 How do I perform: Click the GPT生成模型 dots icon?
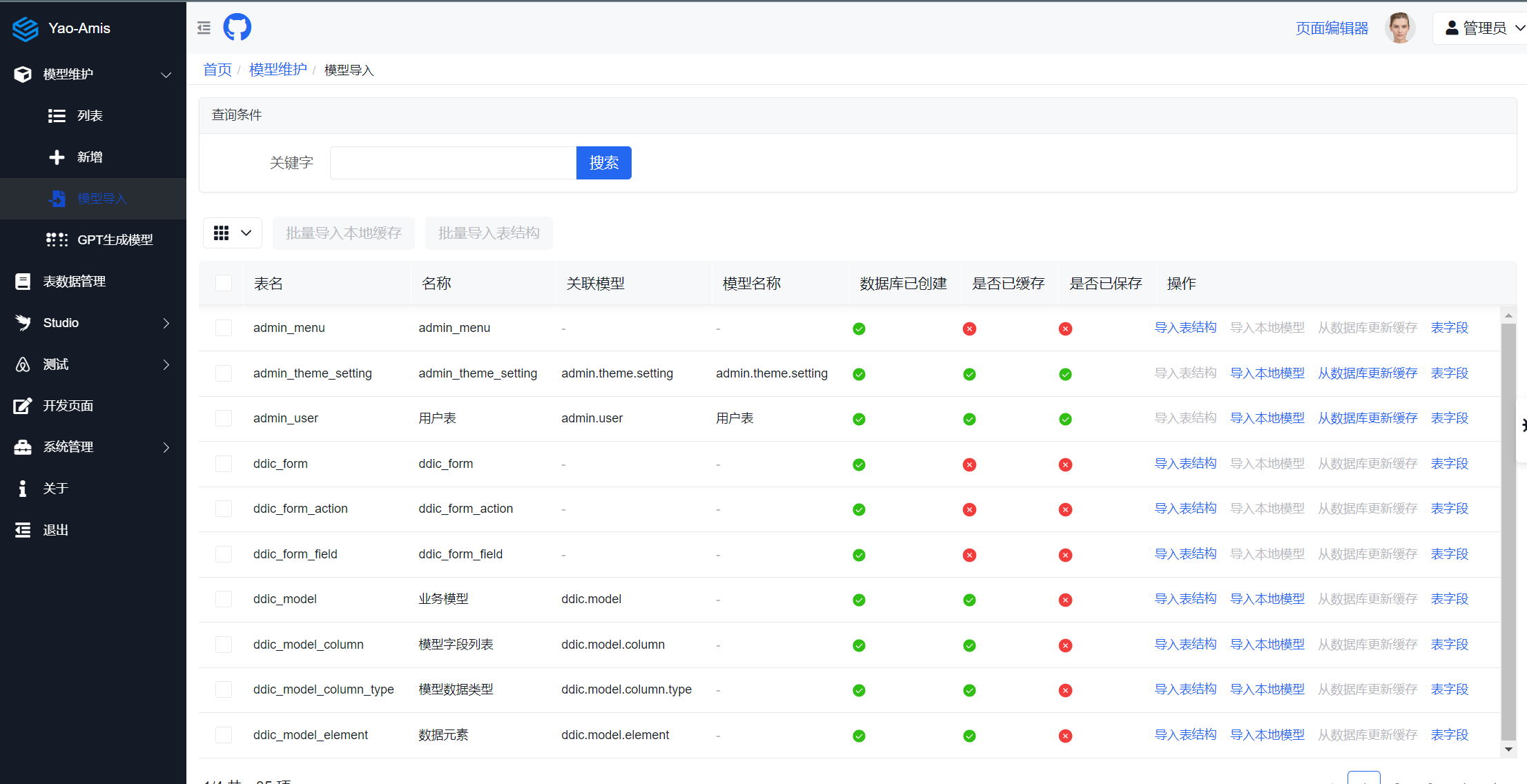57,239
